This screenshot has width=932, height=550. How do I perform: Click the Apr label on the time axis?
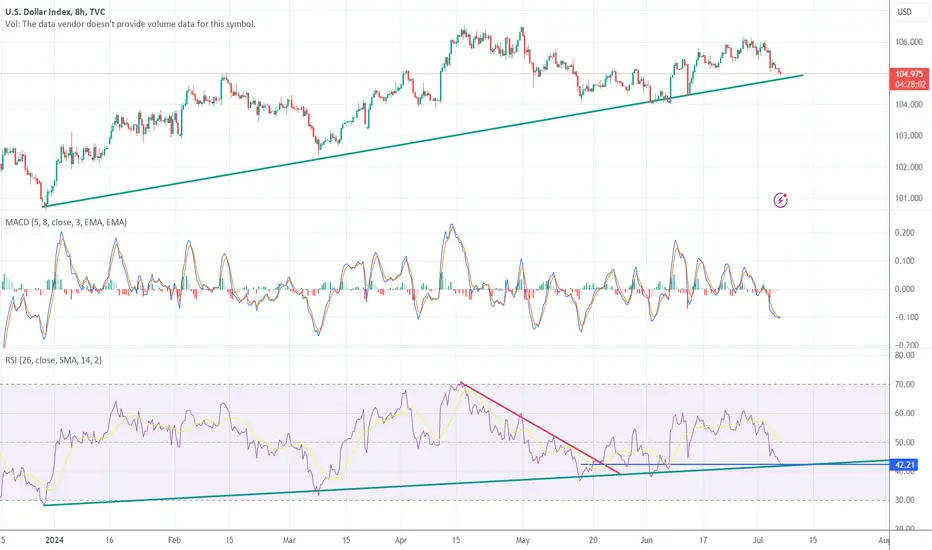coord(401,540)
